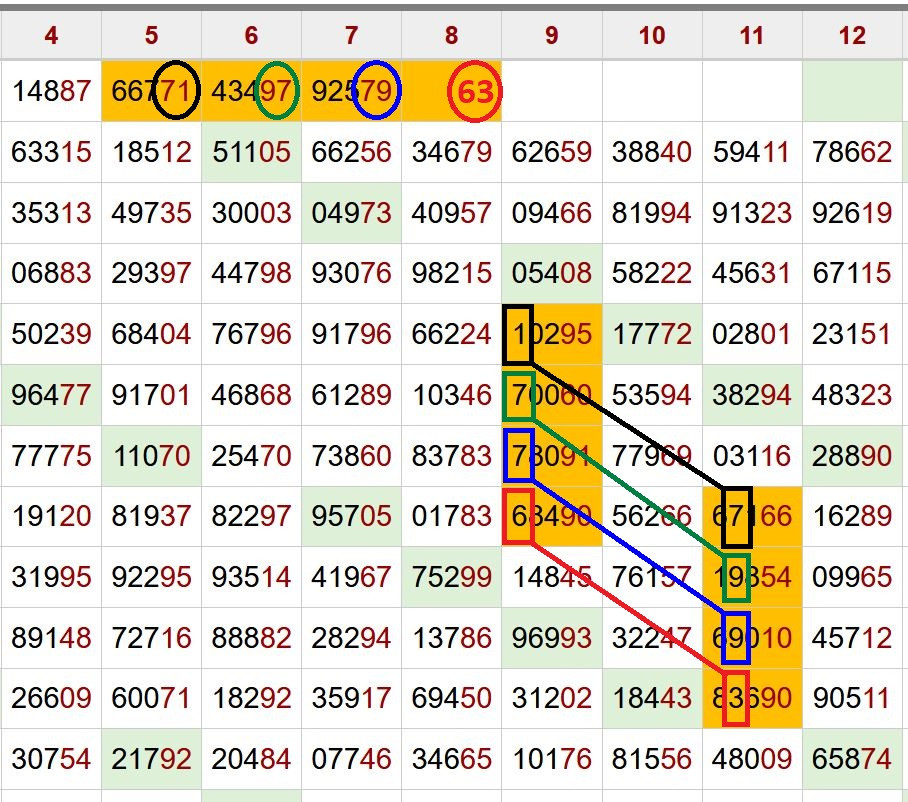Select column header 12
The width and height of the screenshot is (908, 802).
pyautogui.click(x=852, y=35)
